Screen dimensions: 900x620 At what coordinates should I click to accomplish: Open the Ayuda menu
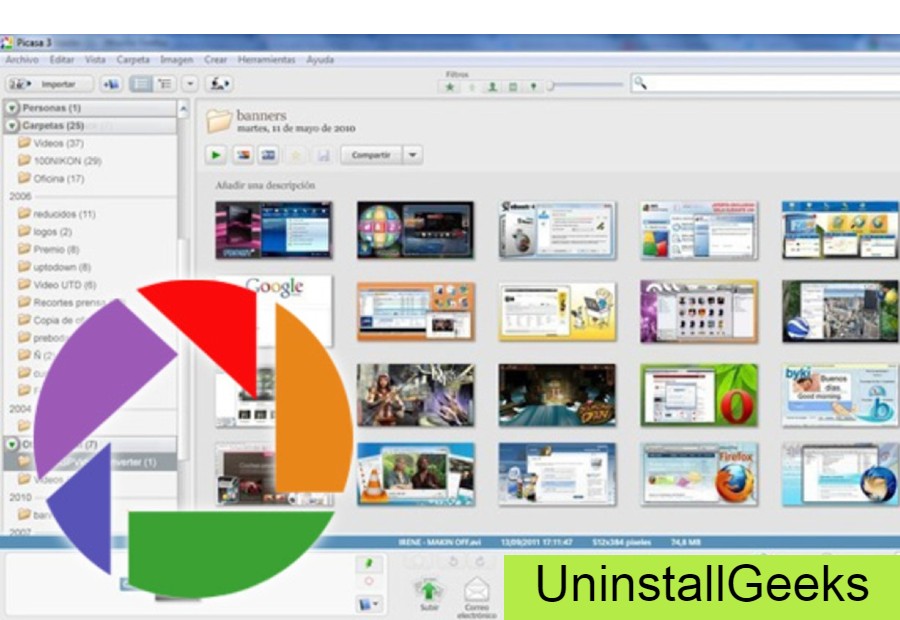[320, 60]
